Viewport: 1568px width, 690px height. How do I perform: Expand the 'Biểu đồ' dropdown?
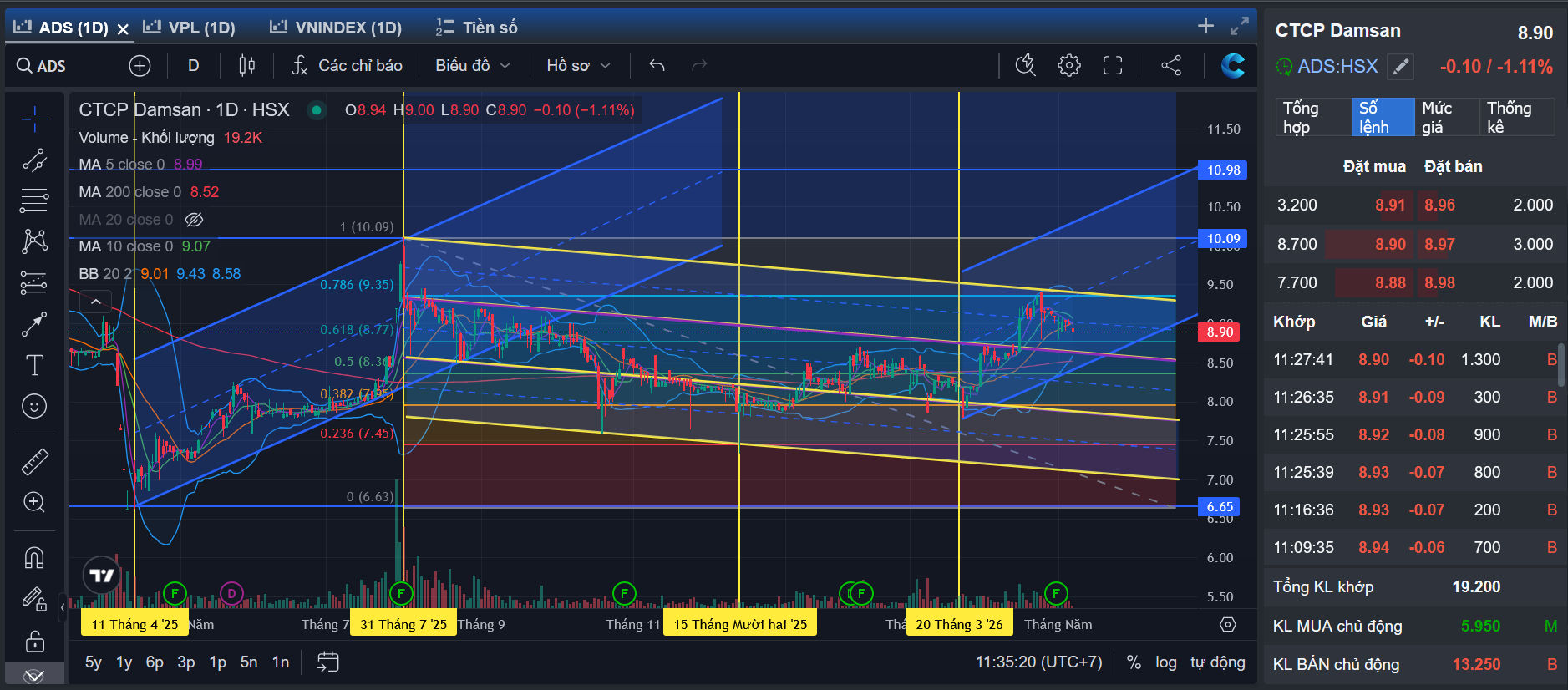pos(472,65)
